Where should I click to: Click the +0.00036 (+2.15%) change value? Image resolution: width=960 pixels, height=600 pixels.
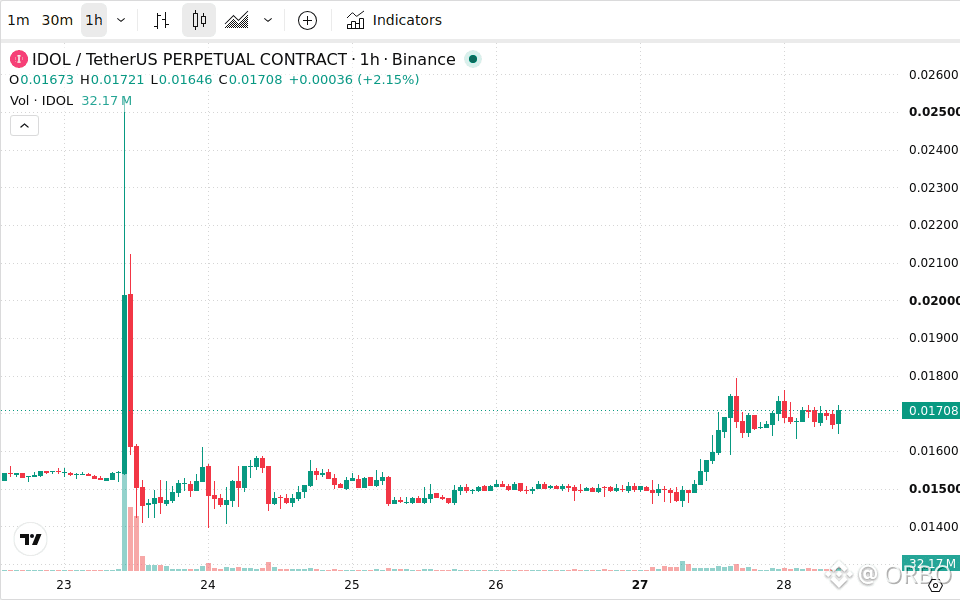pos(354,80)
